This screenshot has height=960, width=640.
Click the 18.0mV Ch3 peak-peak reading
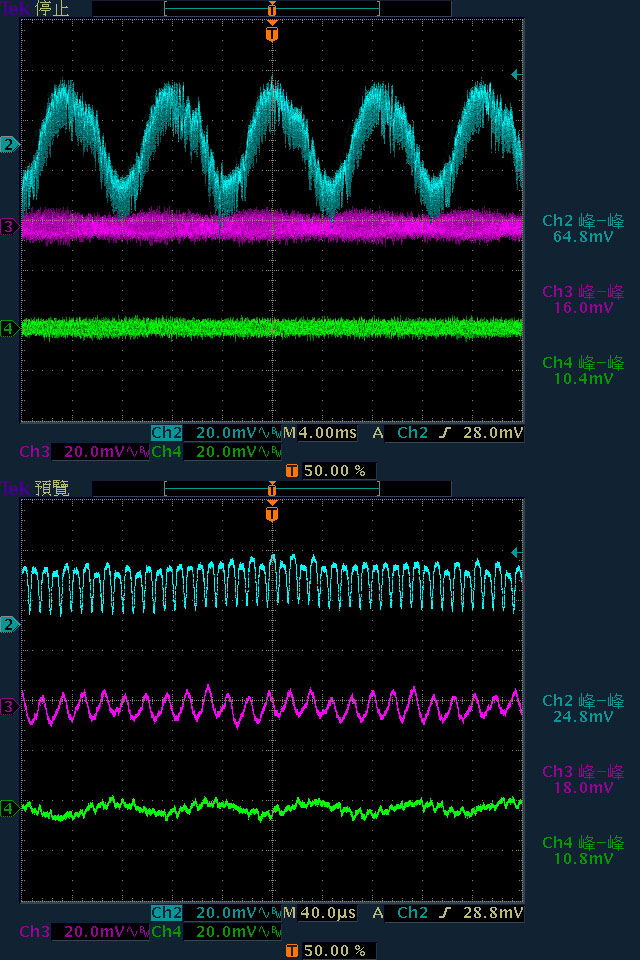[583, 787]
